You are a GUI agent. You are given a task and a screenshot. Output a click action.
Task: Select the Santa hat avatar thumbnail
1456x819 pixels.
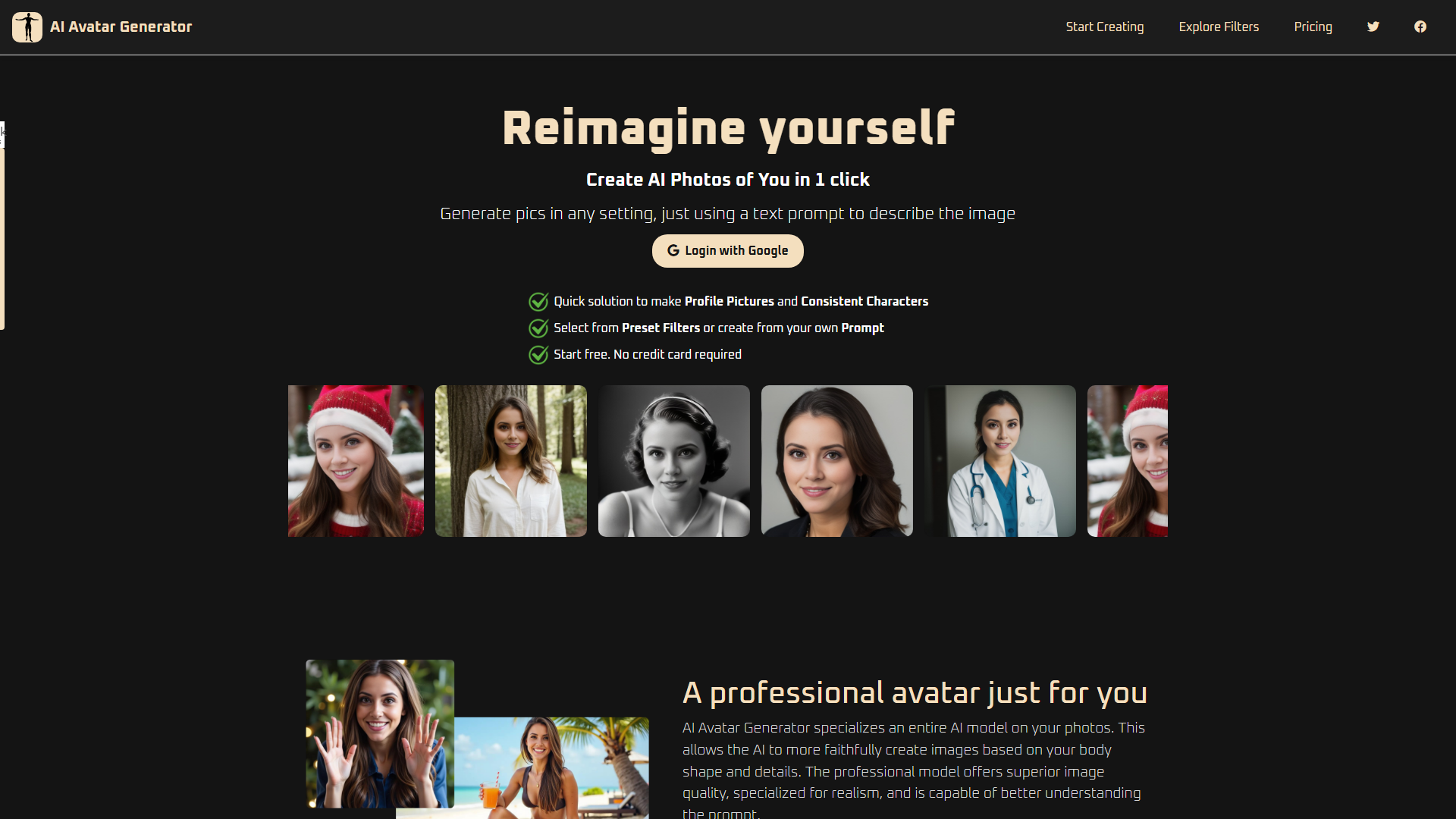(x=356, y=461)
